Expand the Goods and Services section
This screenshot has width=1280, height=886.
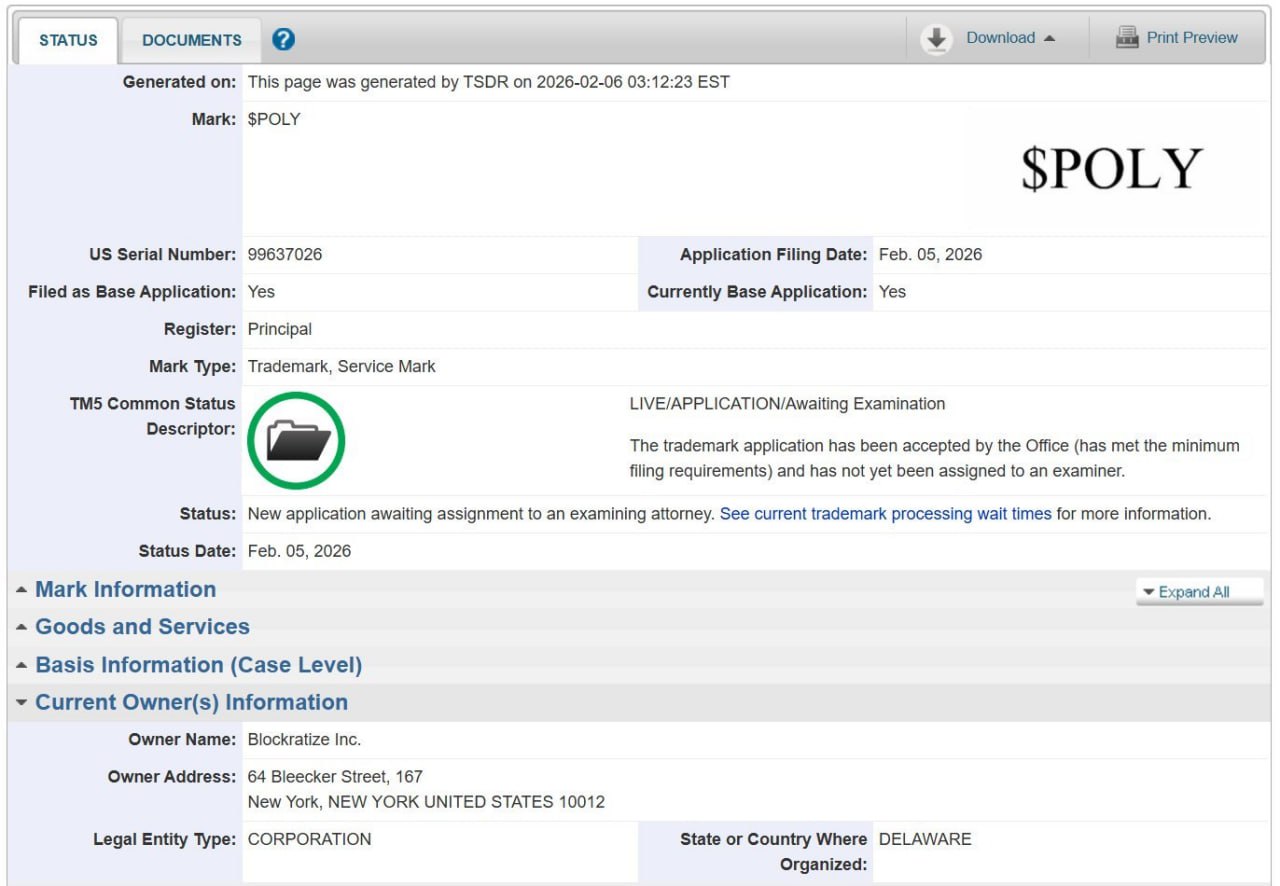pos(142,627)
